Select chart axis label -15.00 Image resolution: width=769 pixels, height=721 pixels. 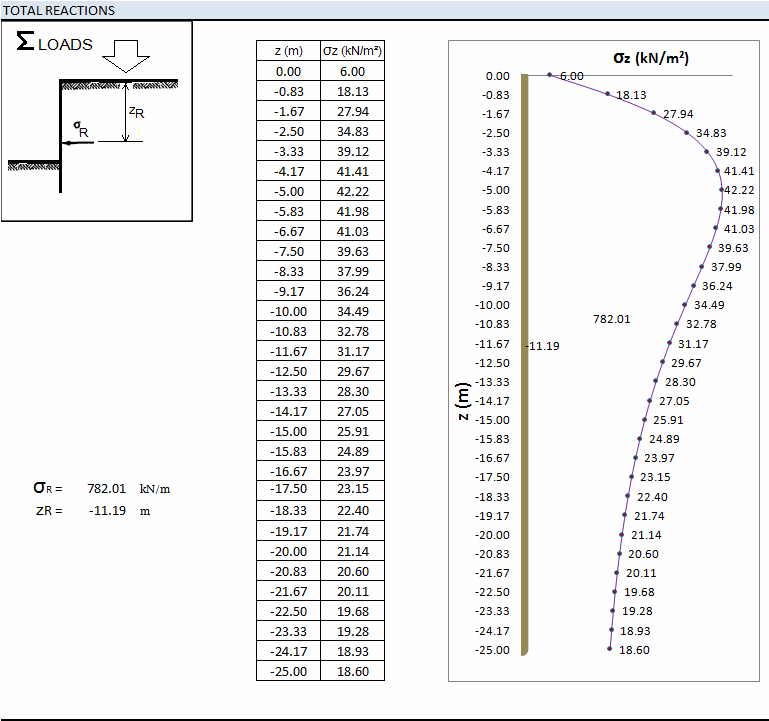(x=492, y=420)
